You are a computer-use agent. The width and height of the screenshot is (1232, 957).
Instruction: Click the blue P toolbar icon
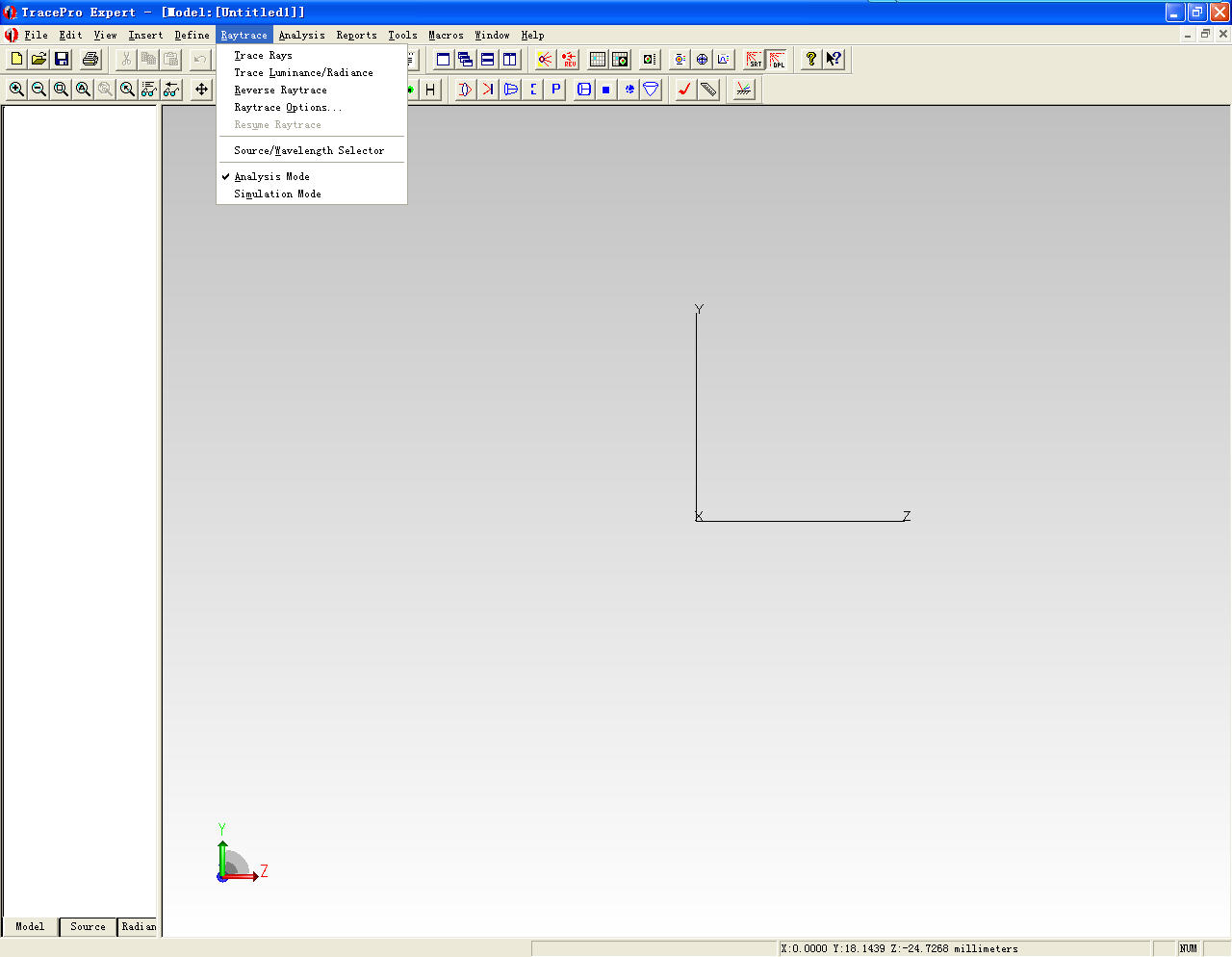coord(555,90)
